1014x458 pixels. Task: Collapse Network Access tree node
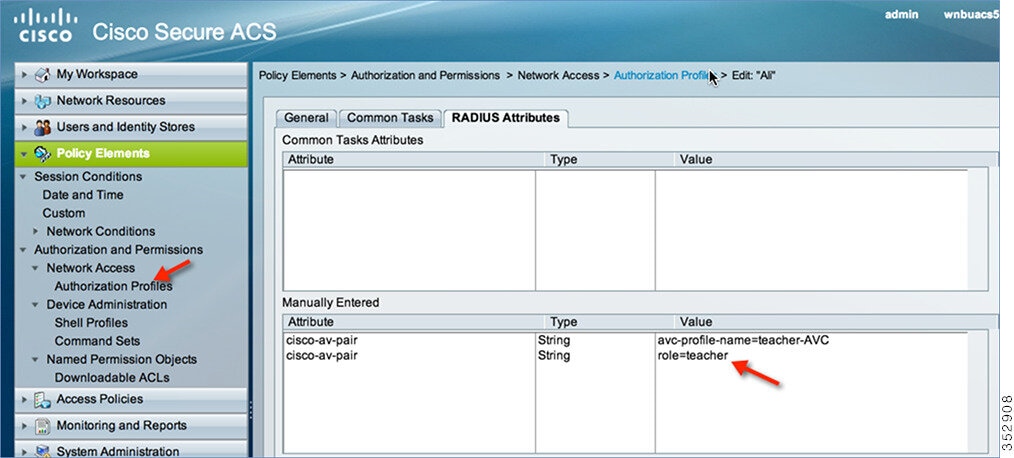(36, 268)
